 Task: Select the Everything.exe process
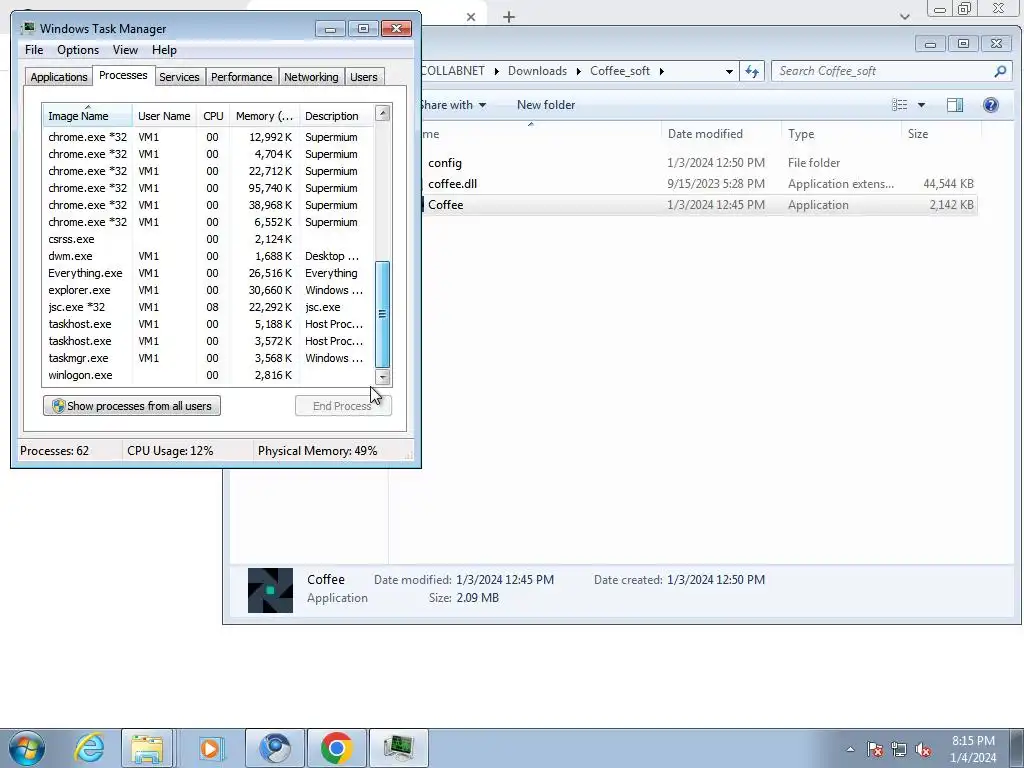pyautogui.click(x=208, y=273)
